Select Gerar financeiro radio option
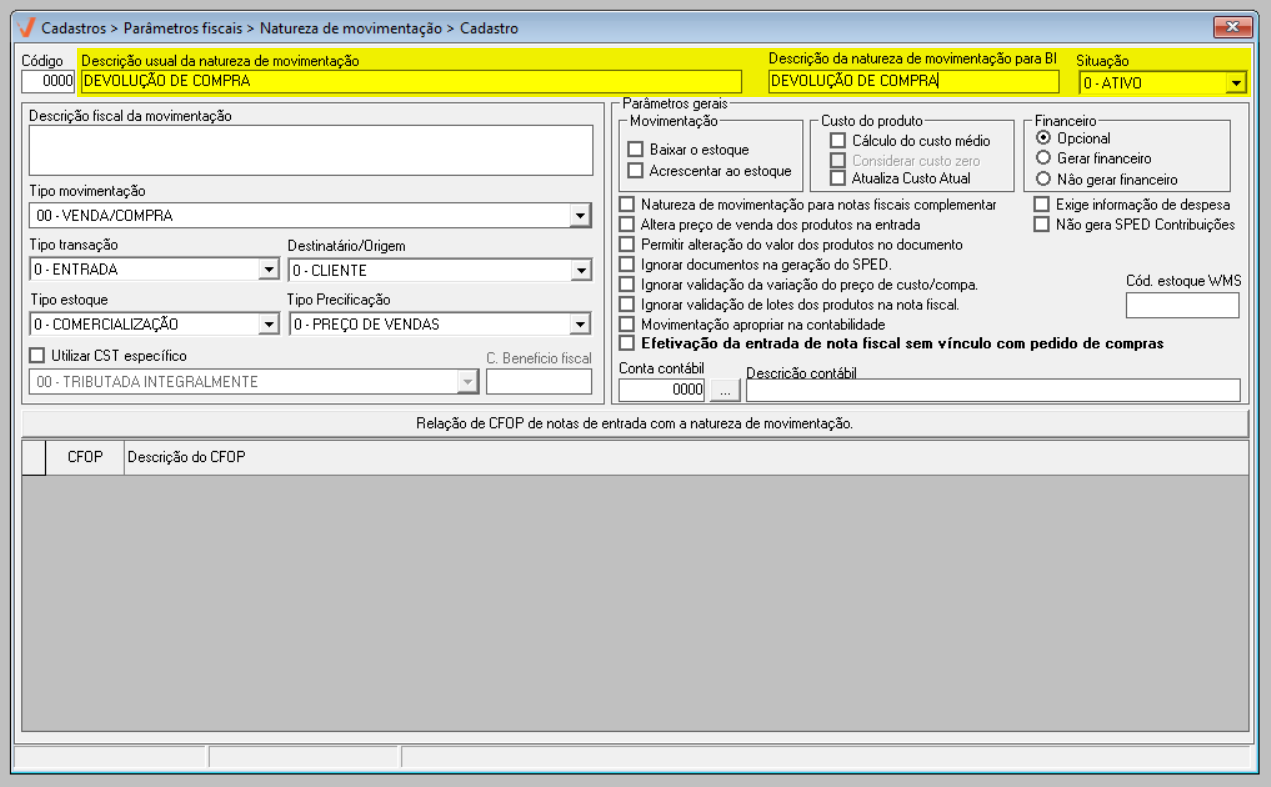Viewport: 1271px width, 787px height. (1043, 158)
